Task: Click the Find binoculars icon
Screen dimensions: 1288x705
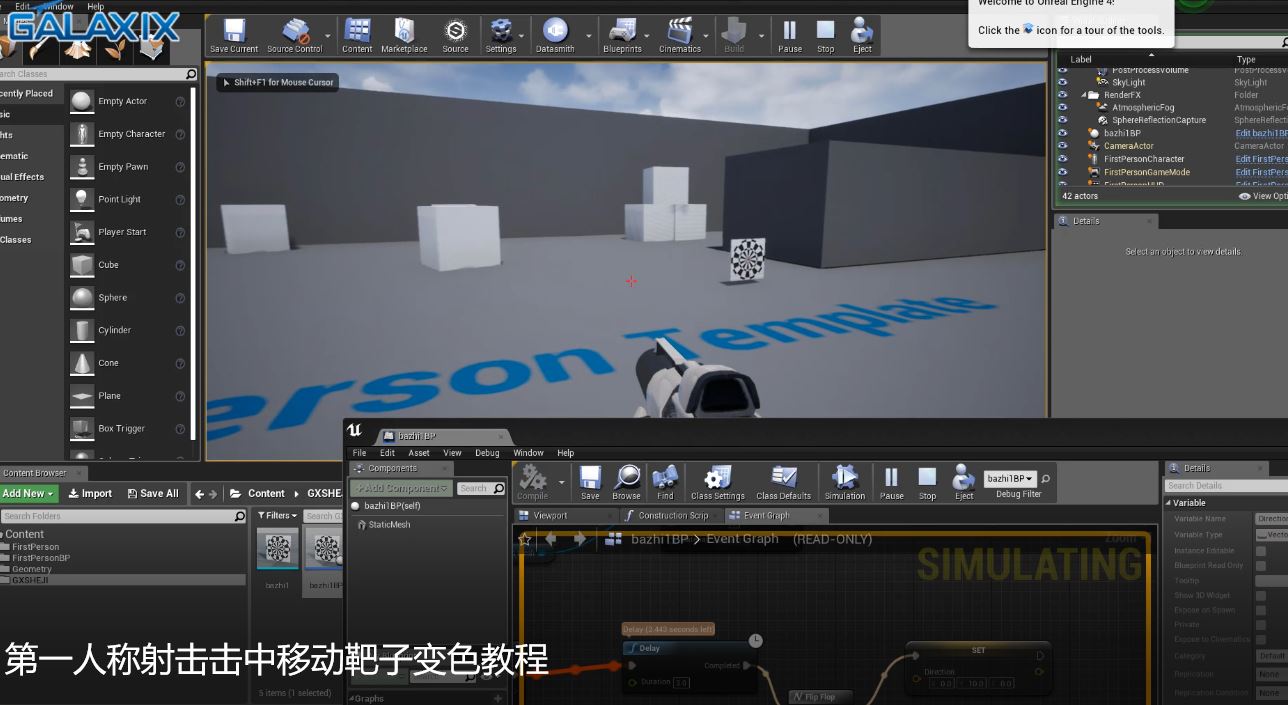Action: coord(665,480)
